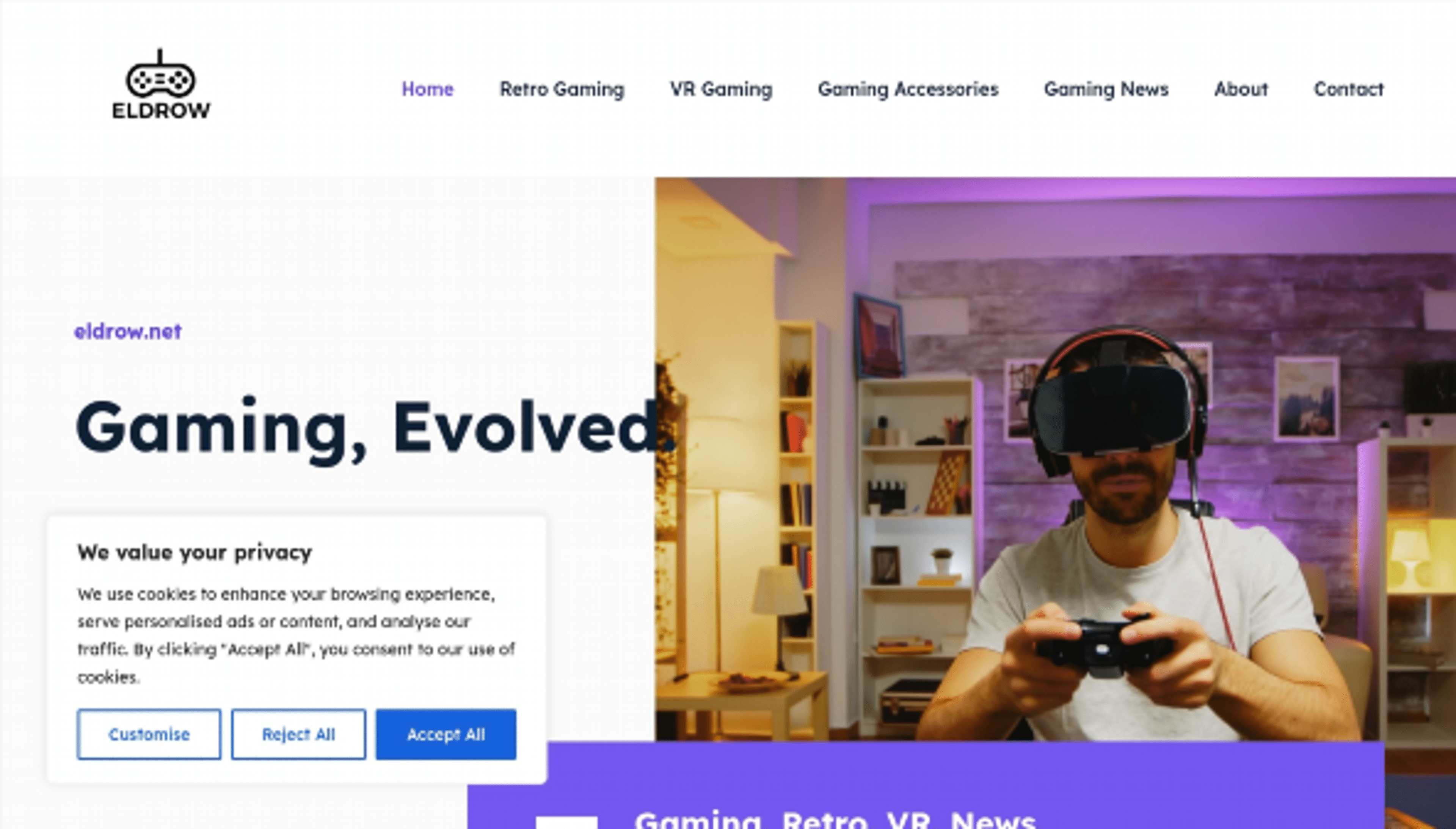
Task: Open the Gaming Accessories section
Action: pyautogui.click(x=908, y=89)
